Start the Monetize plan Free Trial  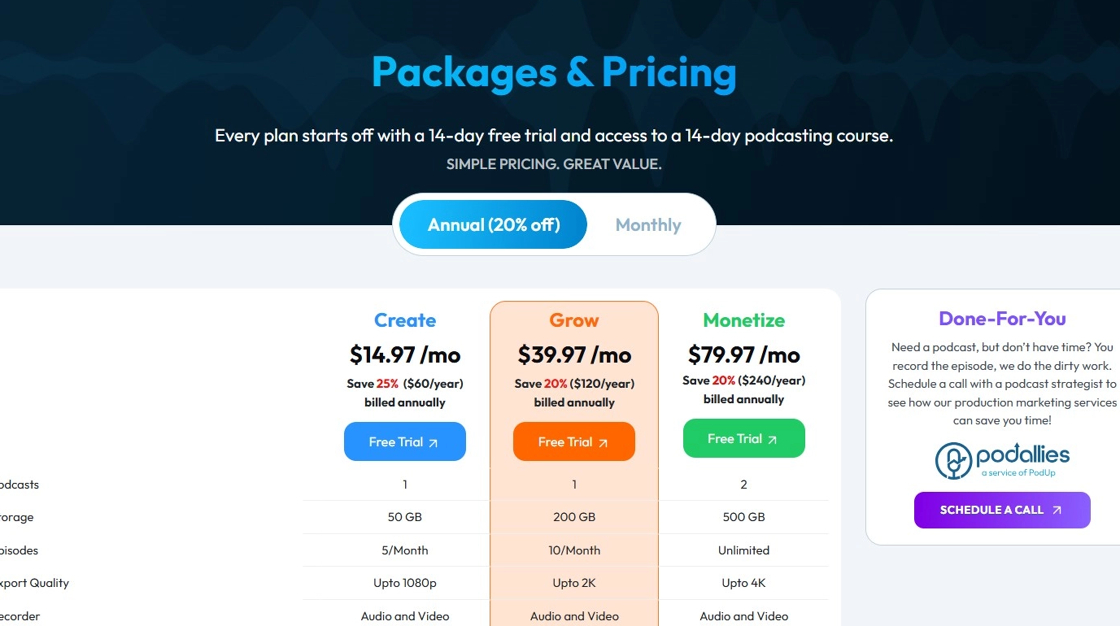point(744,438)
